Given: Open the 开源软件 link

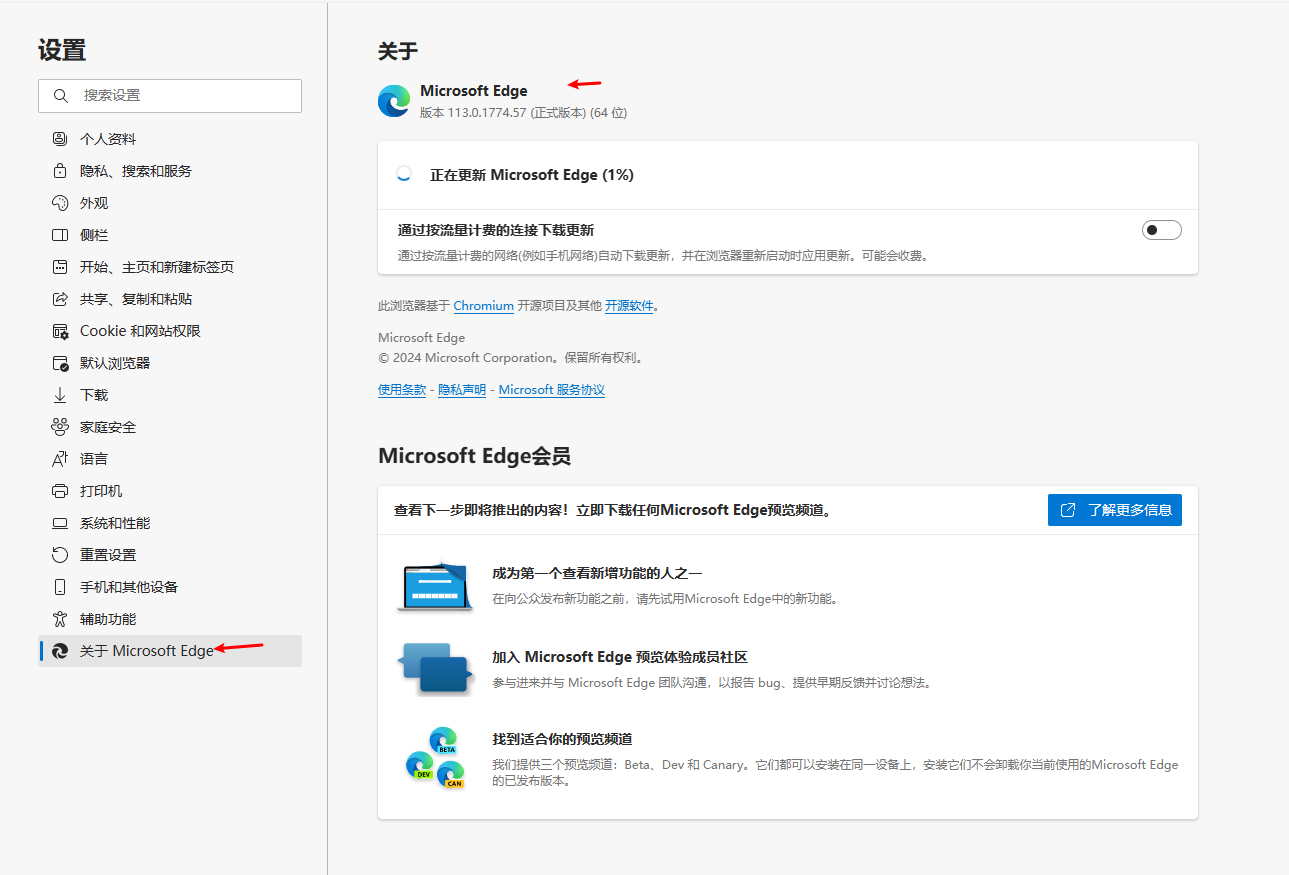Looking at the screenshot, I should pos(629,306).
